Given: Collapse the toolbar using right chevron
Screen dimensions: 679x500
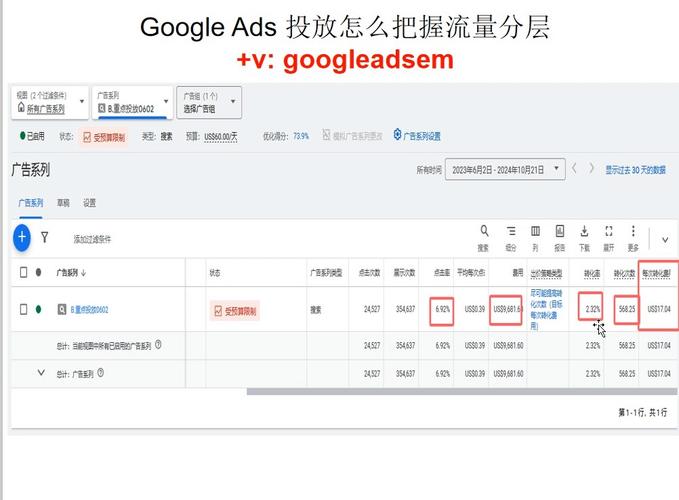Looking at the screenshot, I should pyautogui.click(x=665, y=239).
